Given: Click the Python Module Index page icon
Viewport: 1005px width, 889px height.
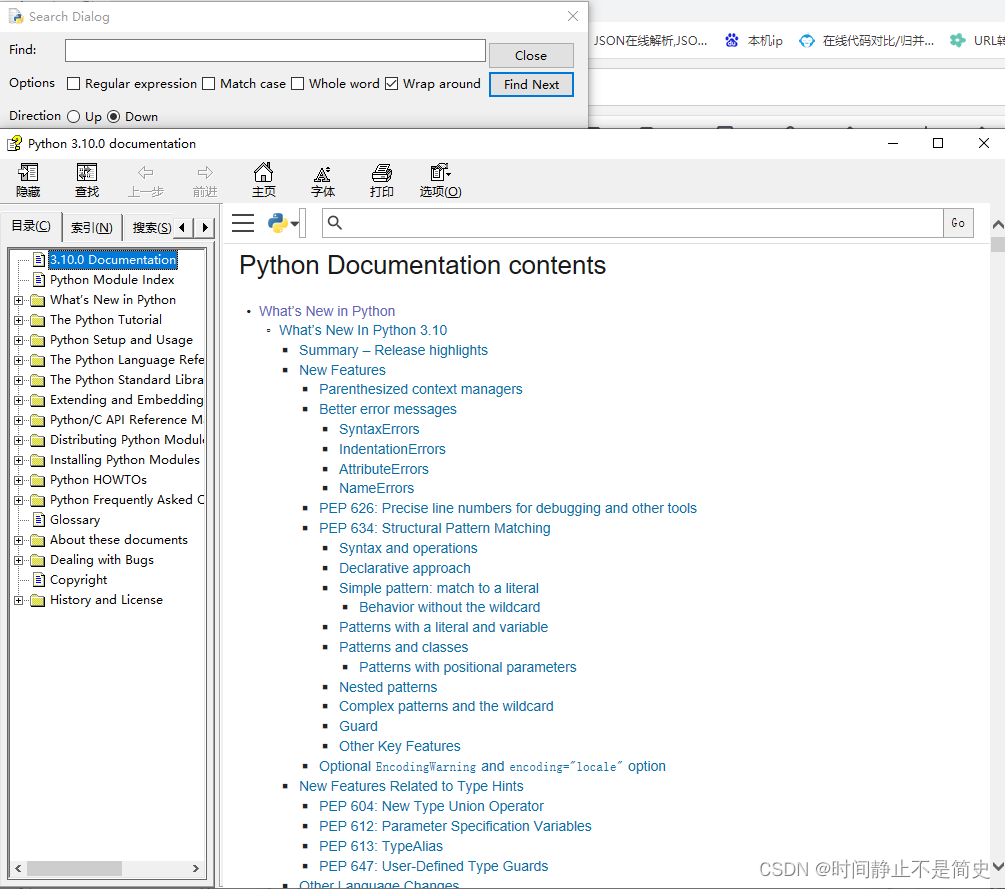Looking at the screenshot, I should coord(39,279).
